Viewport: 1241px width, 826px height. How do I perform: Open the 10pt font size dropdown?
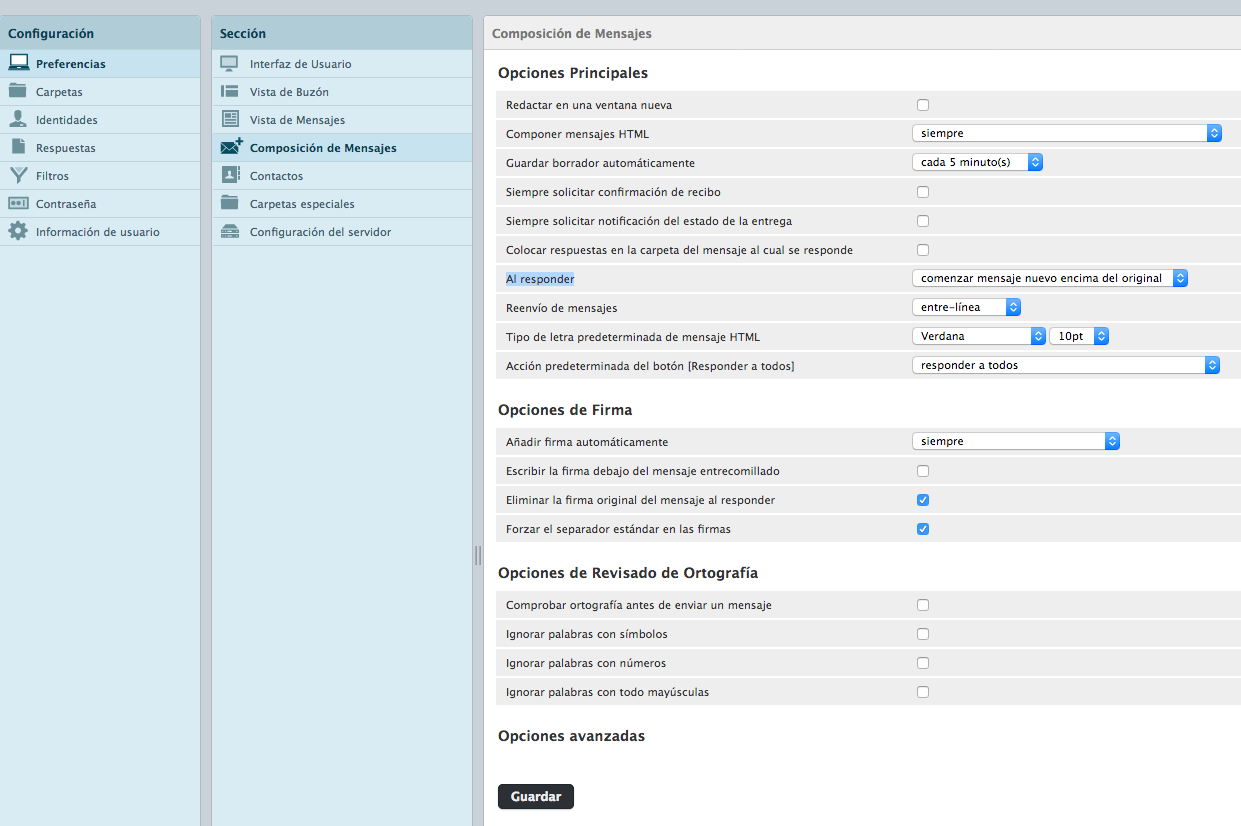coord(1079,336)
